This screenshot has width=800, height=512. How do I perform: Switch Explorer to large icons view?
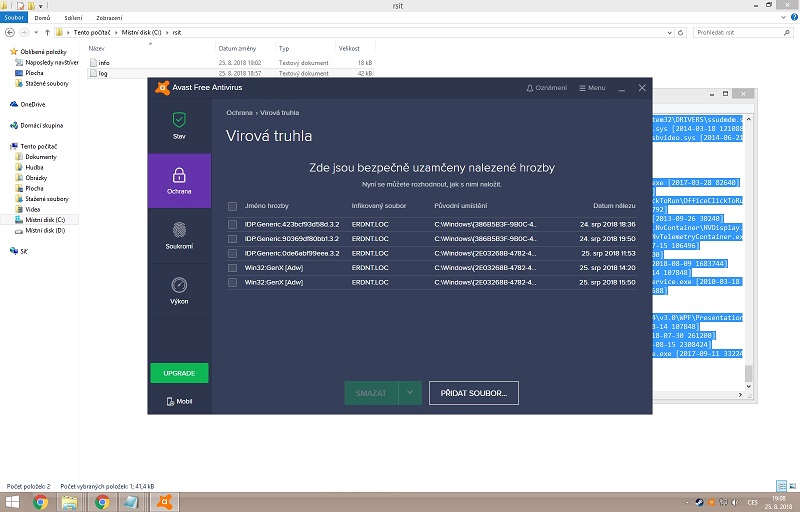pyautogui.click(x=792, y=486)
